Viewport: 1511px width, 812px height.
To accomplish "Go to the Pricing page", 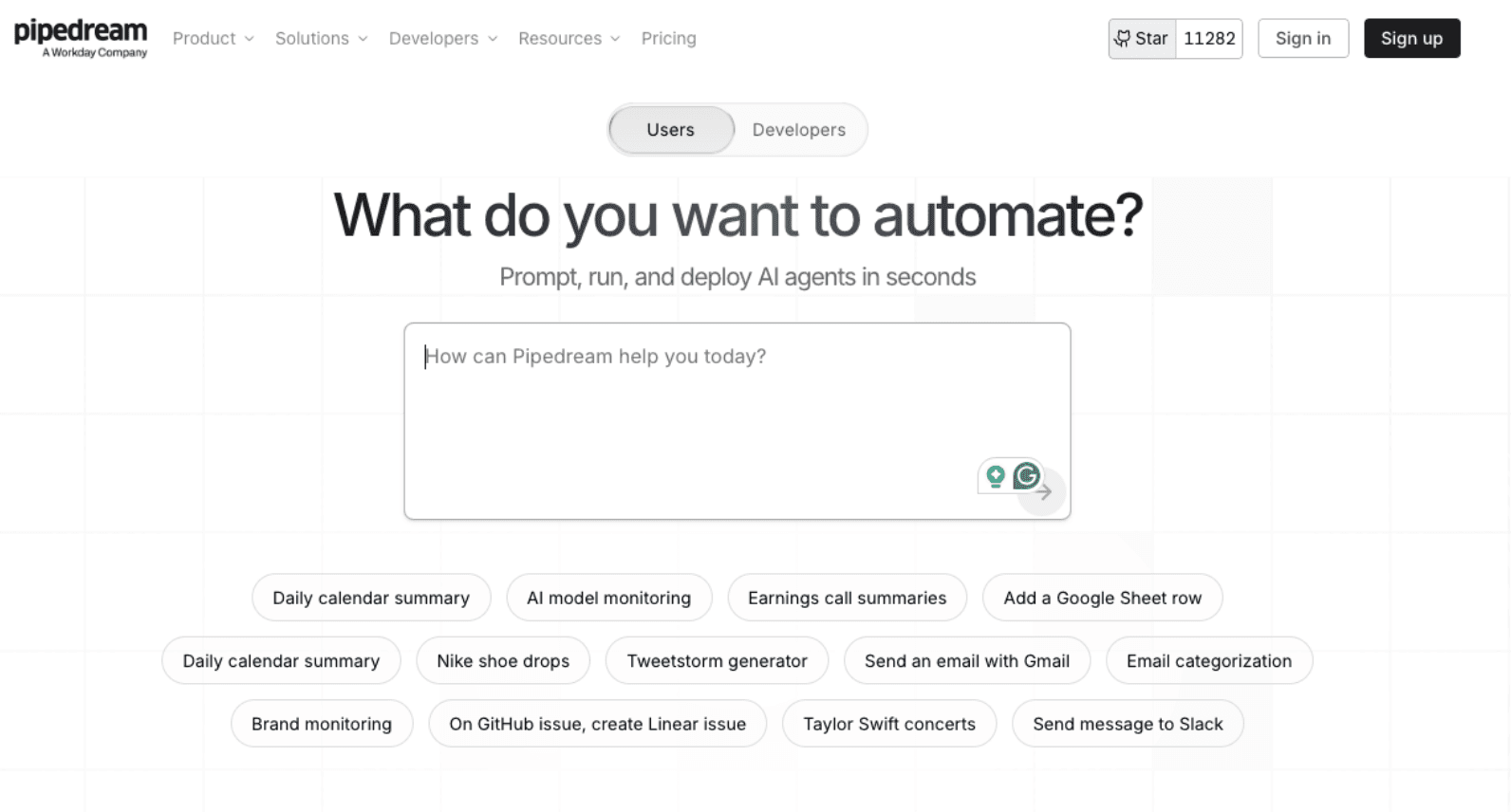I will click(669, 39).
